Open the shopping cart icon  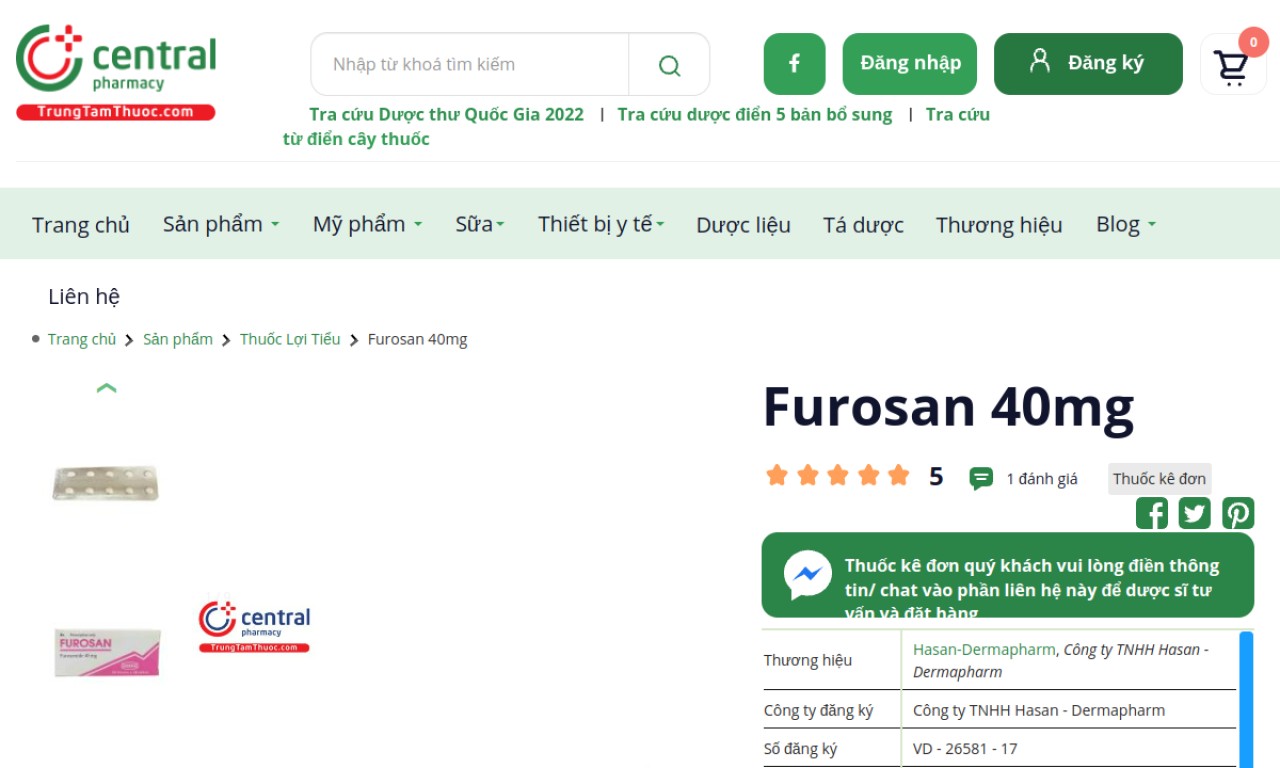(1232, 66)
